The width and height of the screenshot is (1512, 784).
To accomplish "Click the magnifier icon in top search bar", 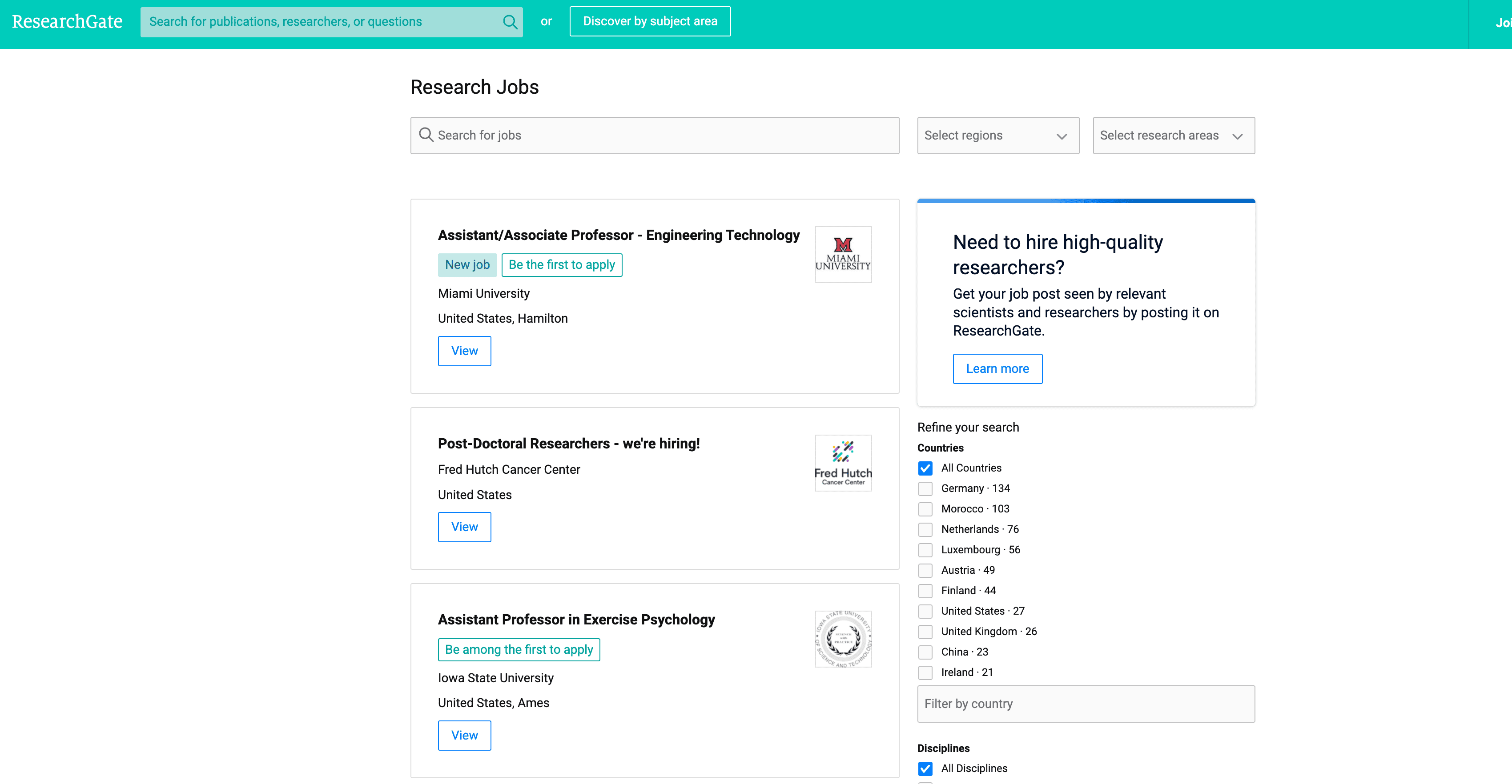I will 510,22.
